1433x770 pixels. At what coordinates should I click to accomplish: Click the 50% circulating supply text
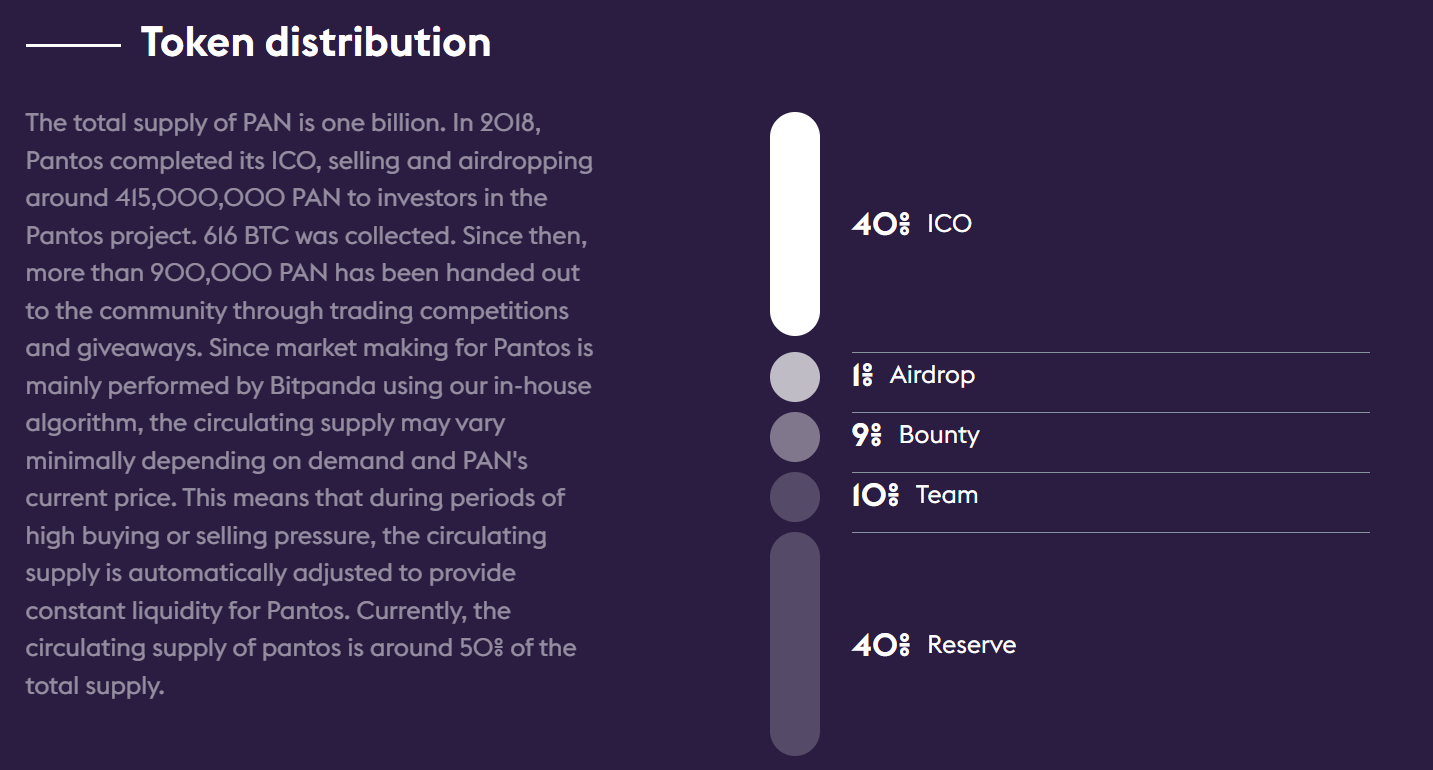pyautogui.click(x=483, y=648)
